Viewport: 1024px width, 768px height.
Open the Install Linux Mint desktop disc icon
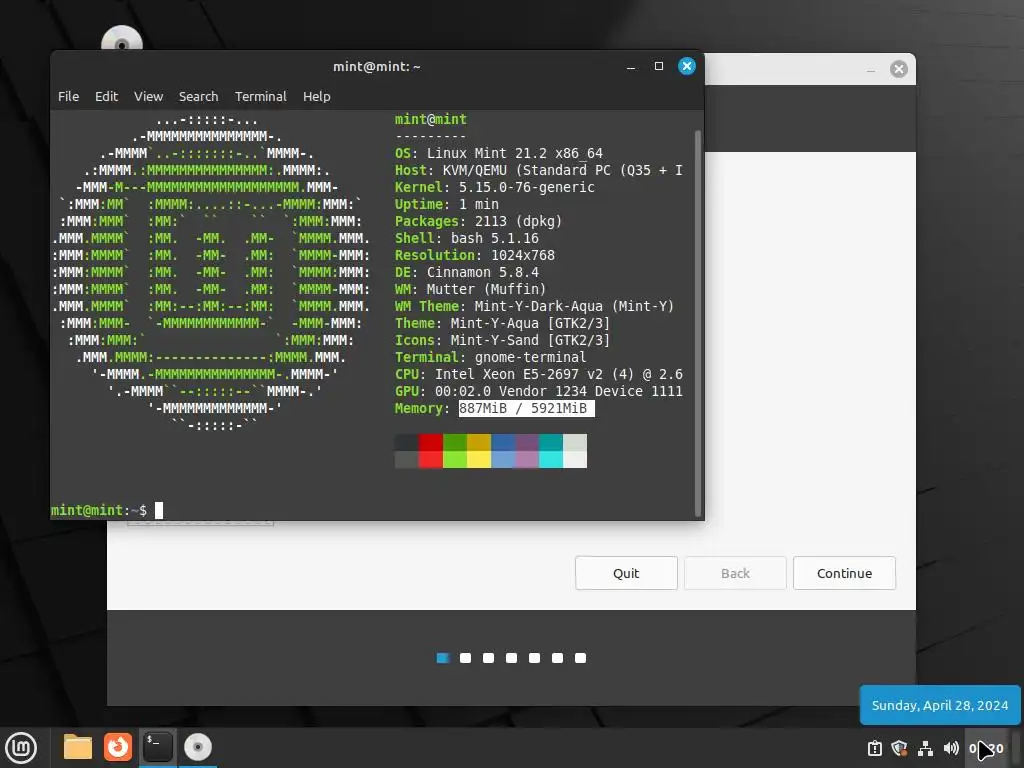click(x=121, y=39)
